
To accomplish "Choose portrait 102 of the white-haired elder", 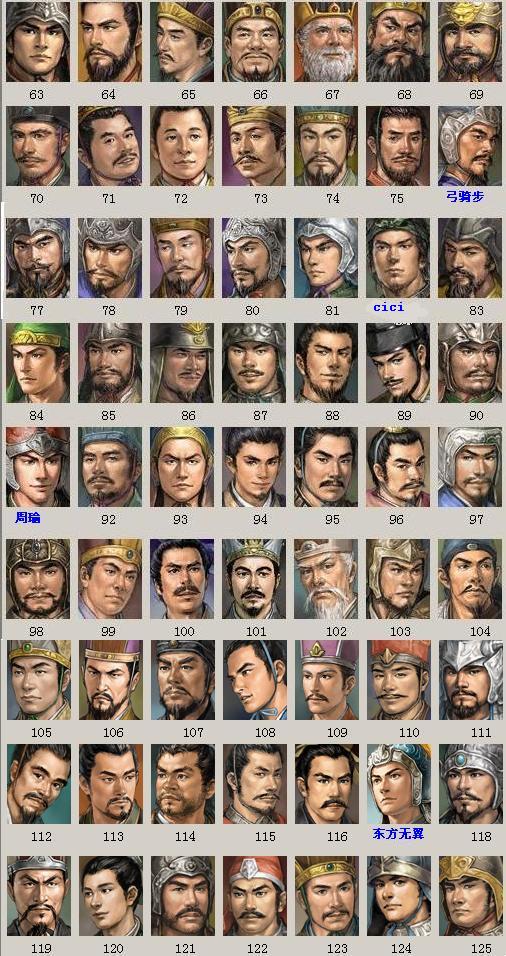I will [x=326, y=579].
